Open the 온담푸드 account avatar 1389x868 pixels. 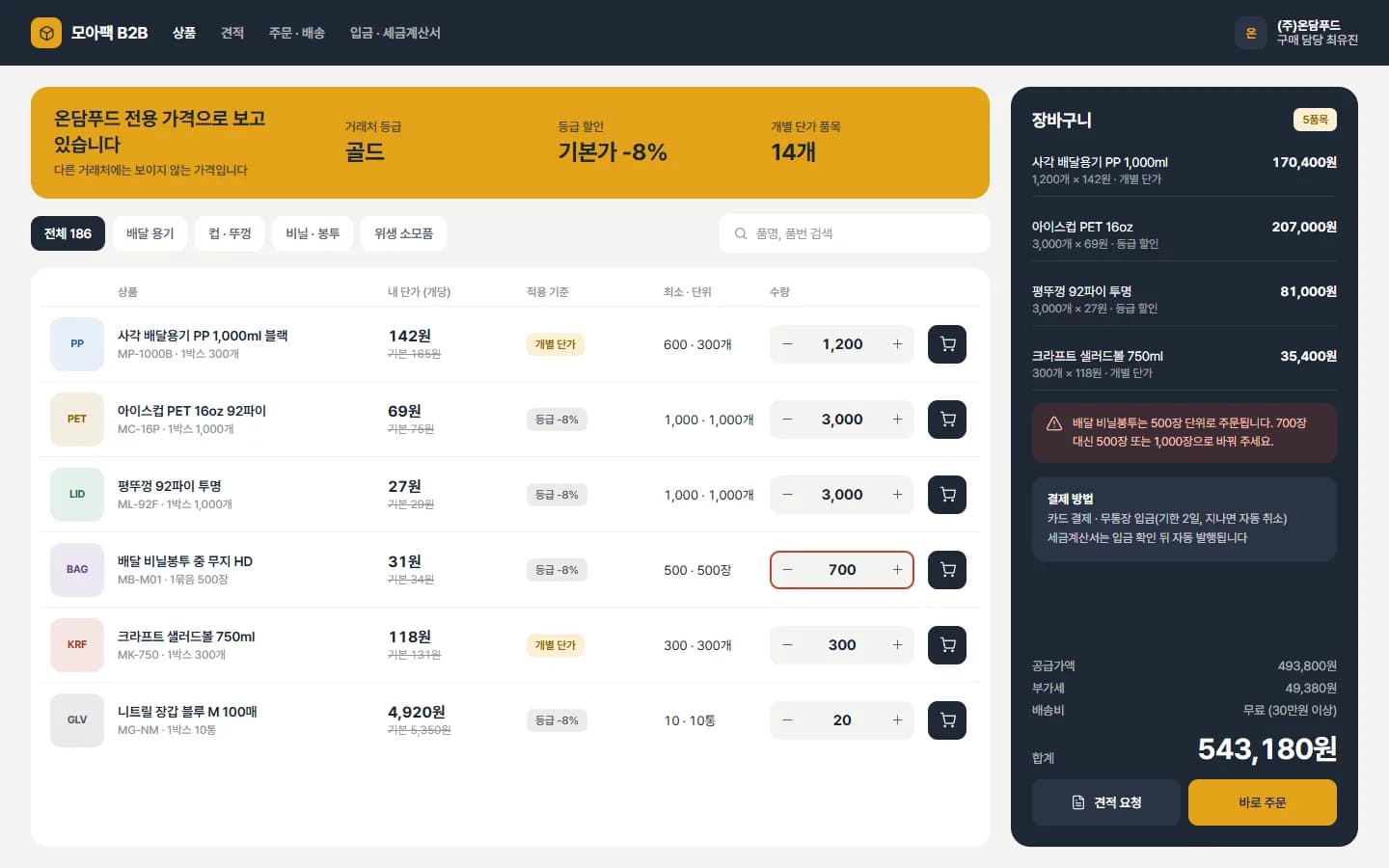[x=1251, y=33]
